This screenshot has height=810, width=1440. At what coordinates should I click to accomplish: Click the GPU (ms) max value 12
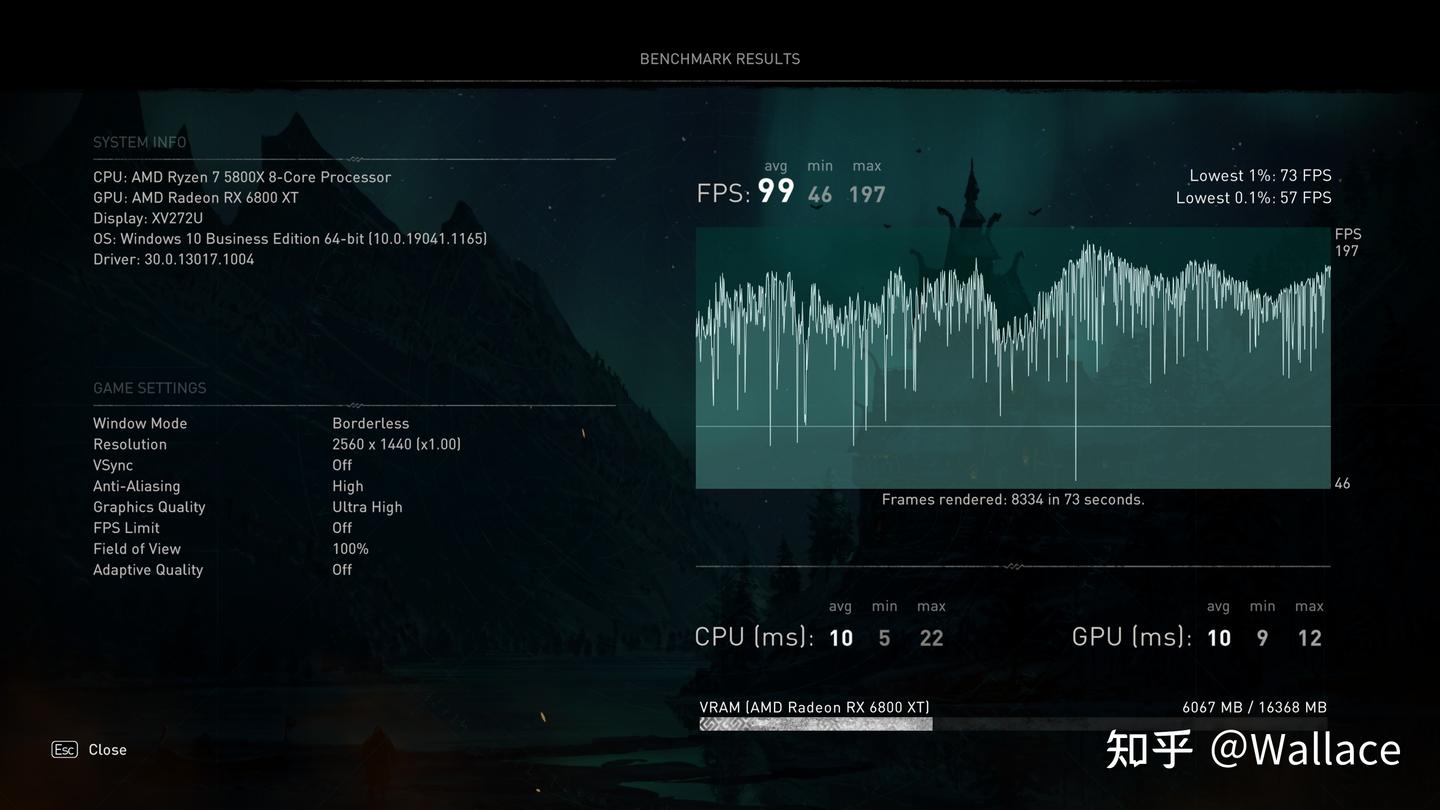tap(1310, 637)
